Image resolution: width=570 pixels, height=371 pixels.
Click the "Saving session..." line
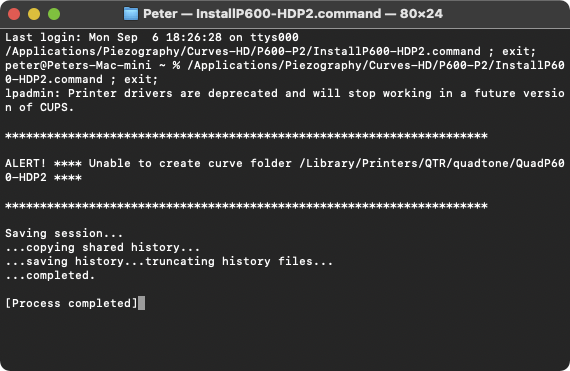coord(64,233)
